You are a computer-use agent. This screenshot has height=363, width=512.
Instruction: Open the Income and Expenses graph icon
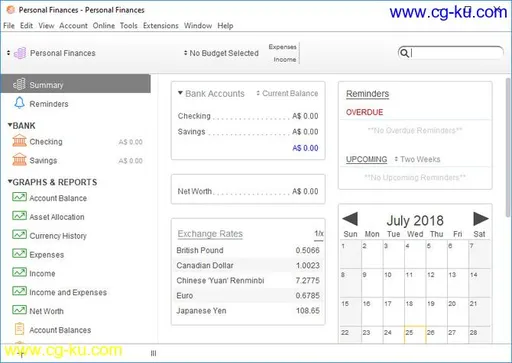tap(19, 291)
